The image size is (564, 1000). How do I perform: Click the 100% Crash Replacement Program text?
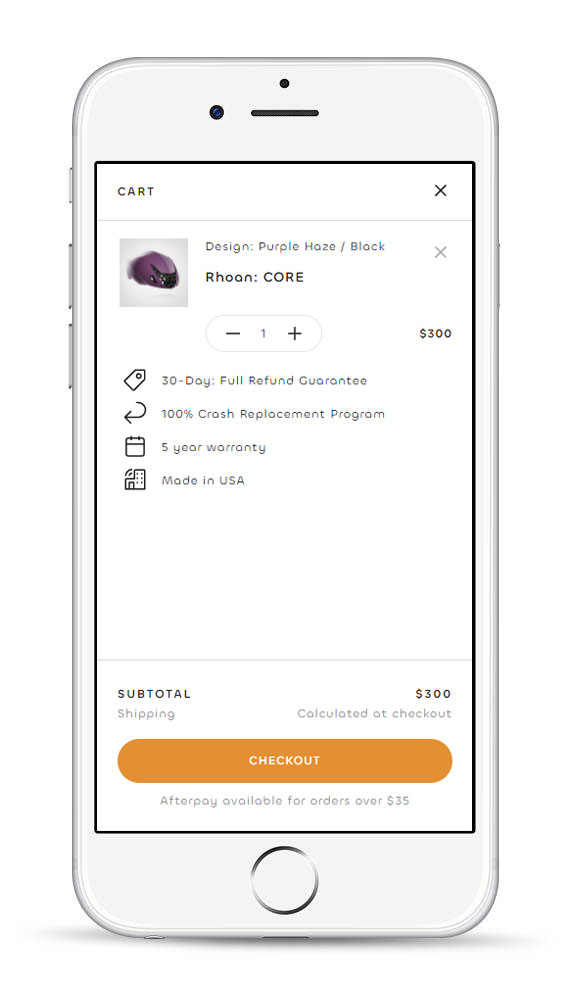273,414
